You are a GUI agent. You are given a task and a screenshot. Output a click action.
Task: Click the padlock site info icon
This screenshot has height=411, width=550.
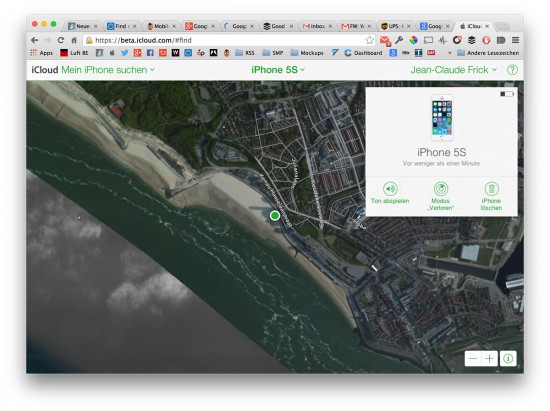pos(89,40)
